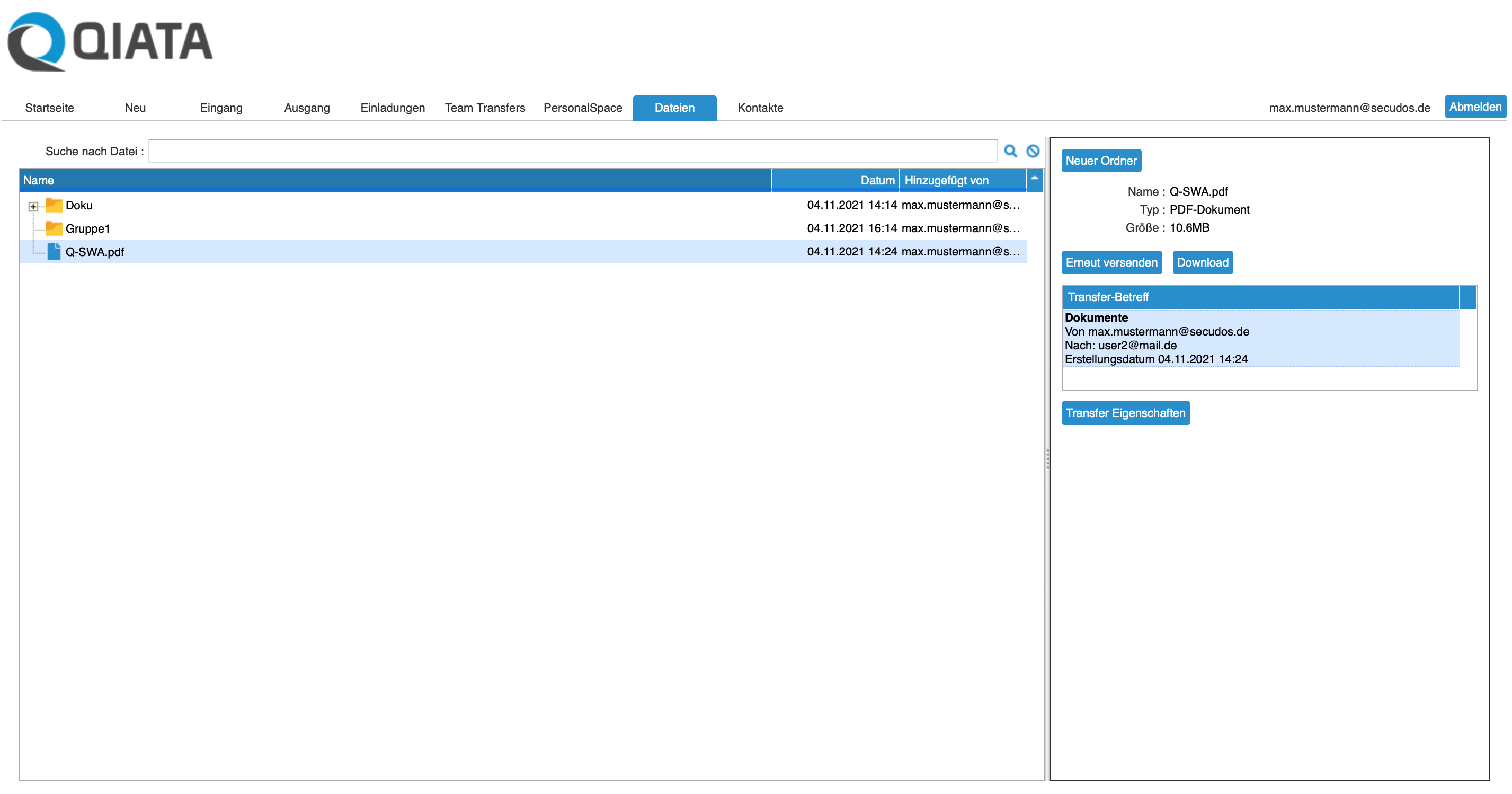
Task: Click the magnifier search icon
Action: click(x=1010, y=151)
